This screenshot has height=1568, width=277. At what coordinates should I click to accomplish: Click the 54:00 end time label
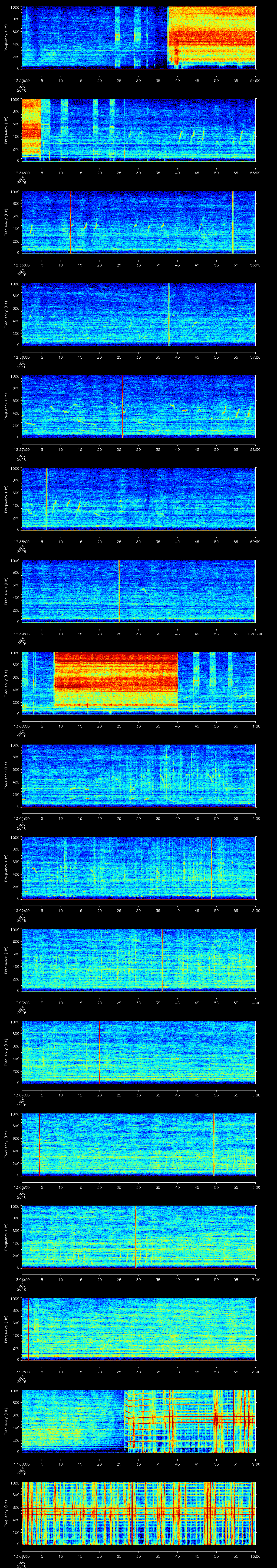point(255,80)
